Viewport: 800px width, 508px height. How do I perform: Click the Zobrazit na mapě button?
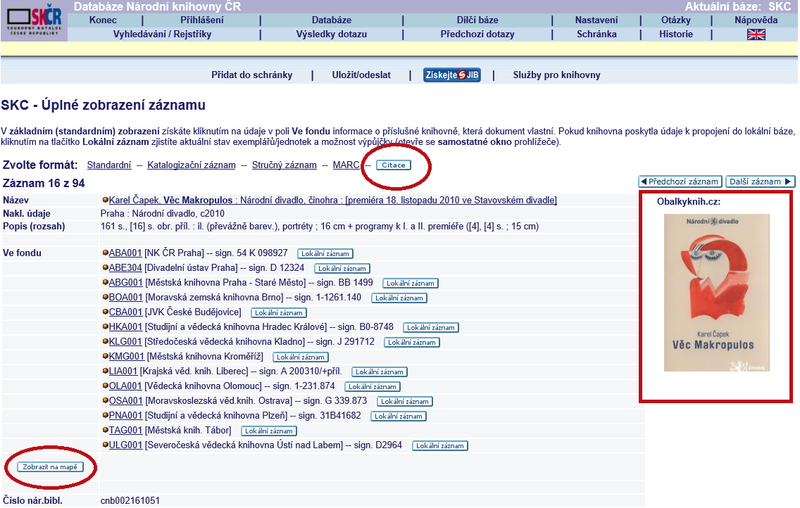[x=50, y=467]
